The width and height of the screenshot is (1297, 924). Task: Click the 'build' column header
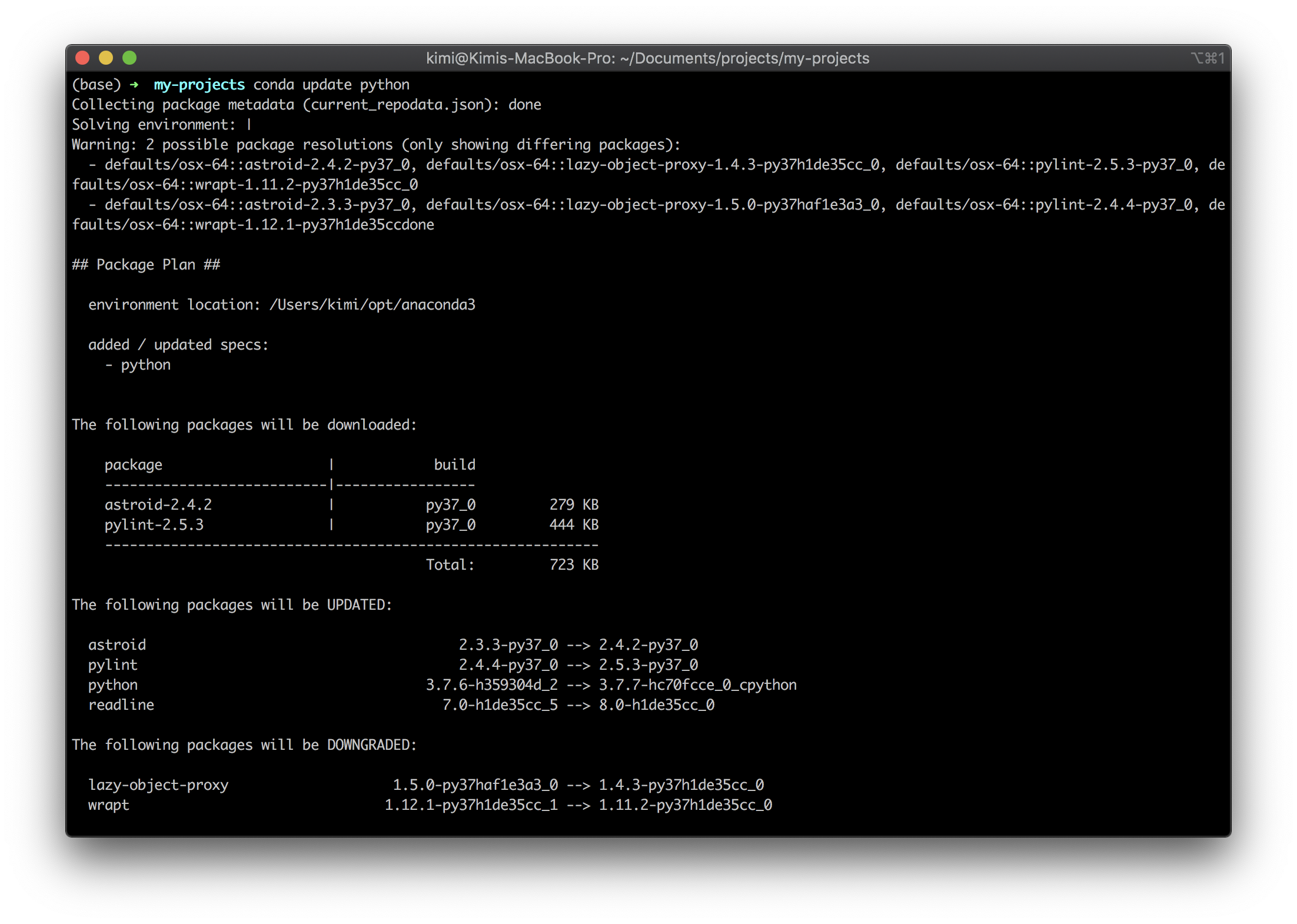pos(455,466)
